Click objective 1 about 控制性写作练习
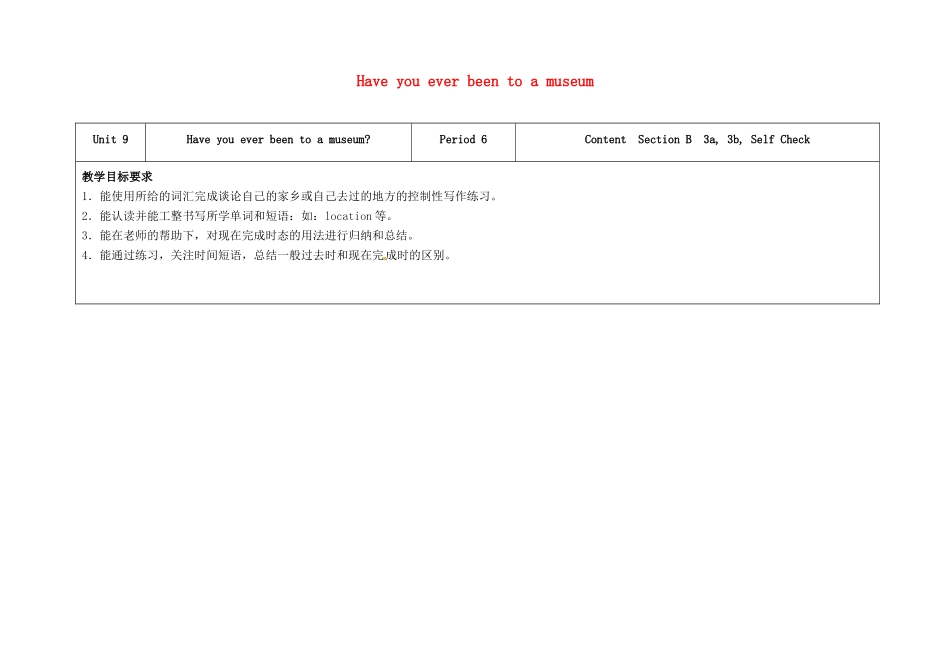This screenshot has width=950, height=672. [x=290, y=196]
